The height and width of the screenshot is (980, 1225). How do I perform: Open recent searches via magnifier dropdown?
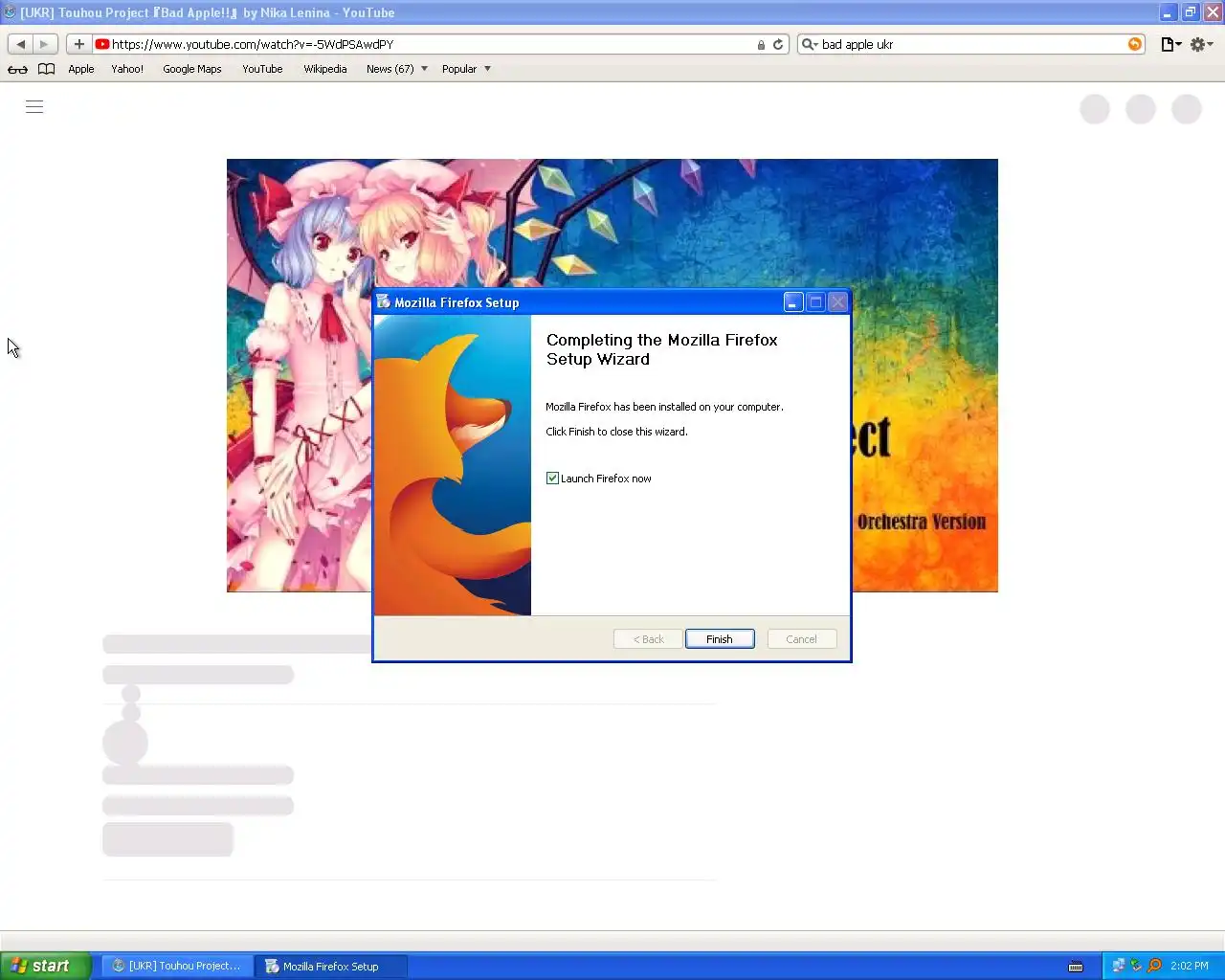[810, 44]
